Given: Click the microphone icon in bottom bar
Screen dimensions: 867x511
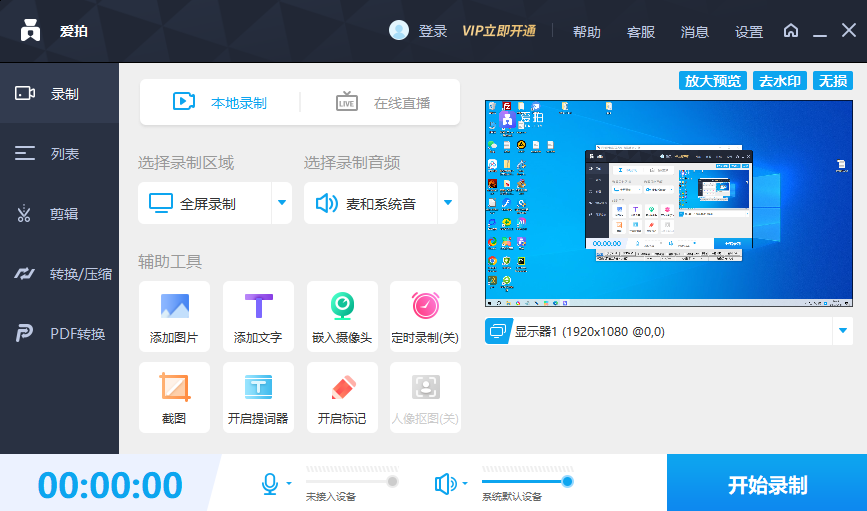Looking at the screenshot, I should [x=269, y=483].
